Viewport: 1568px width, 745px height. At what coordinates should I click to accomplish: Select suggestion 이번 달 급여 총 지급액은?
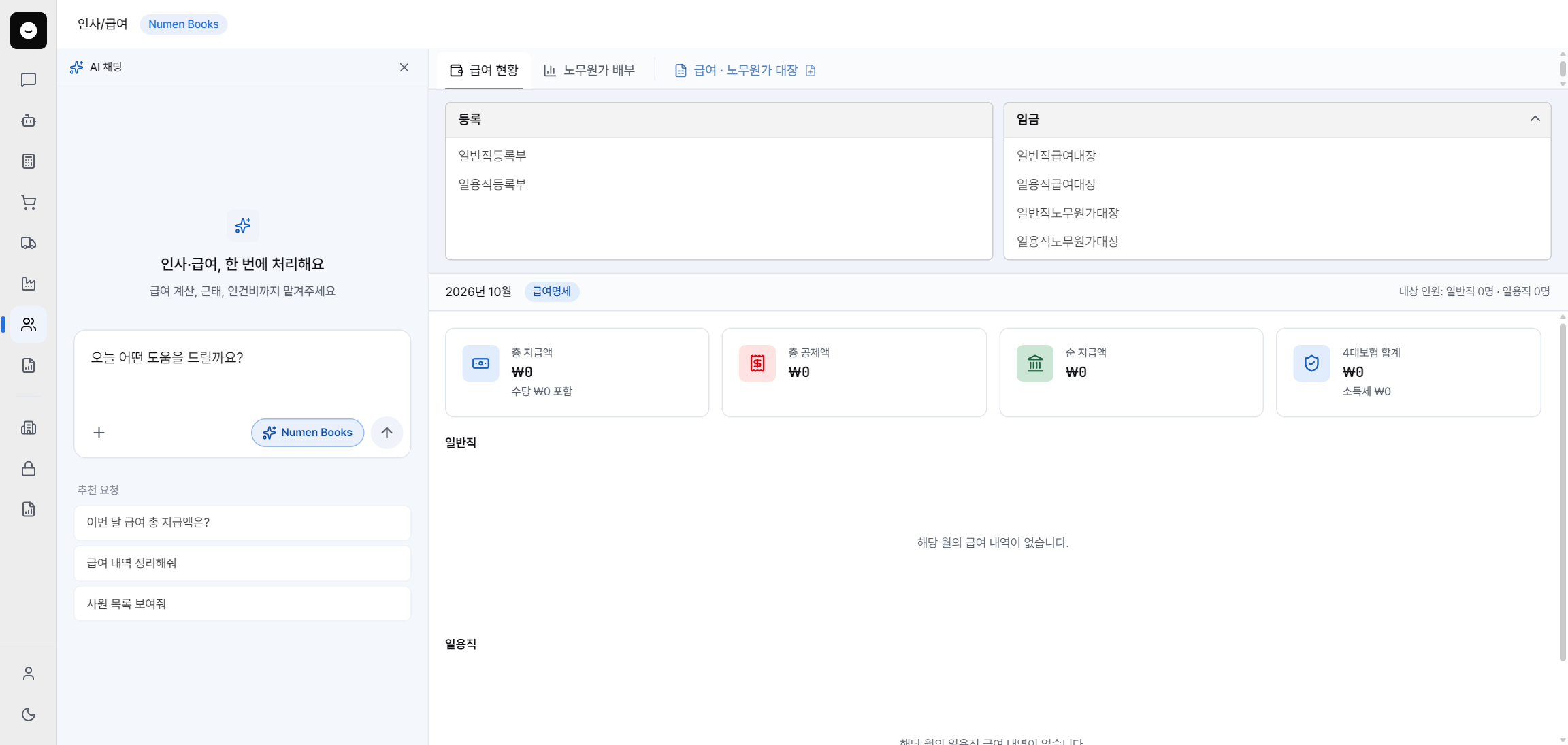242,523
